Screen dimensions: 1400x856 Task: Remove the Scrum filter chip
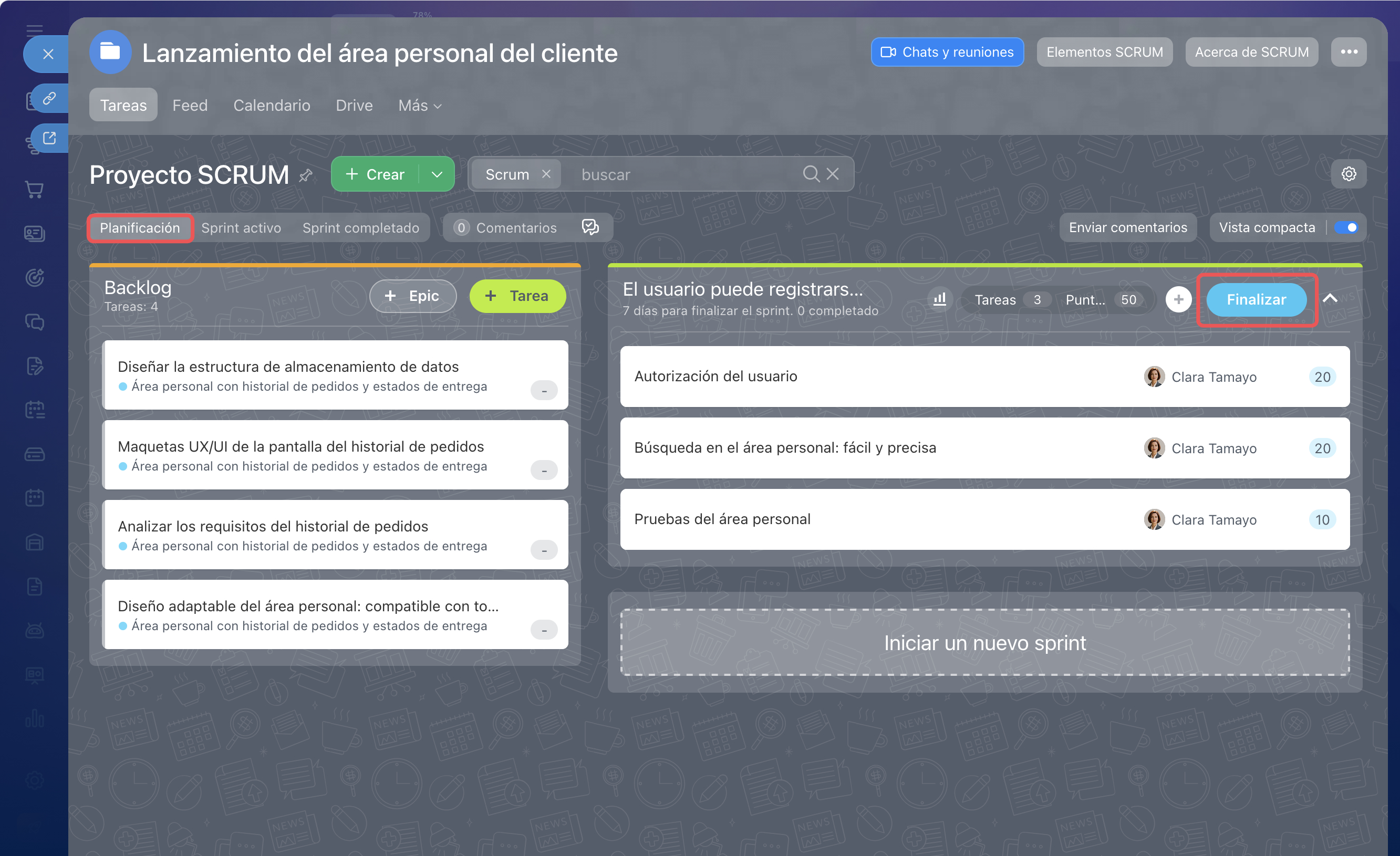point(546,174)
